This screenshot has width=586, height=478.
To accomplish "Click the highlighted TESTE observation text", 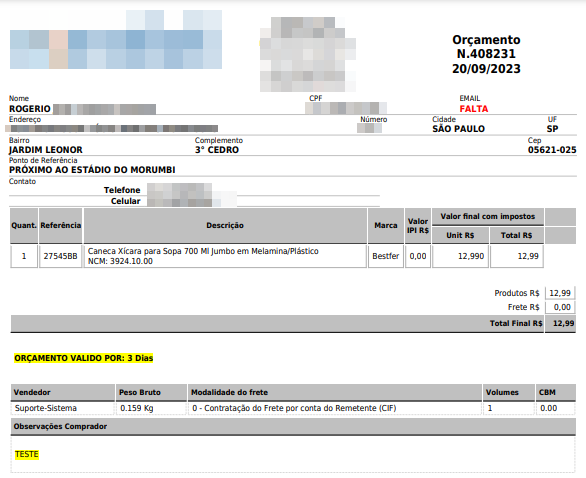I will [27, 454].
